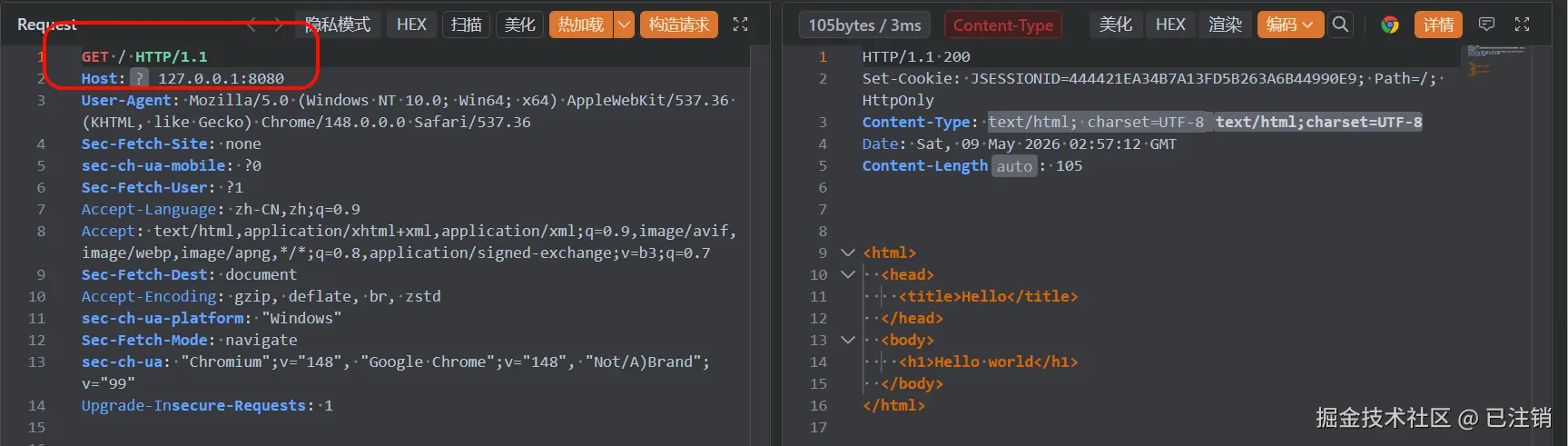Click the Date header line in response
This screenshot has height=446, width=1568.
point(1019,144)
